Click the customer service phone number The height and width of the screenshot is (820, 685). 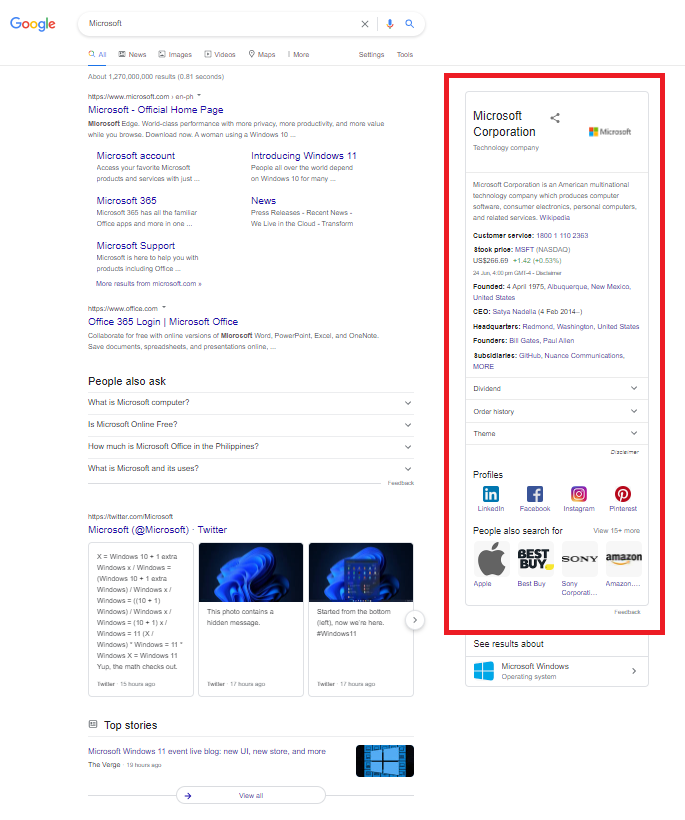click(x=562, y=236)
